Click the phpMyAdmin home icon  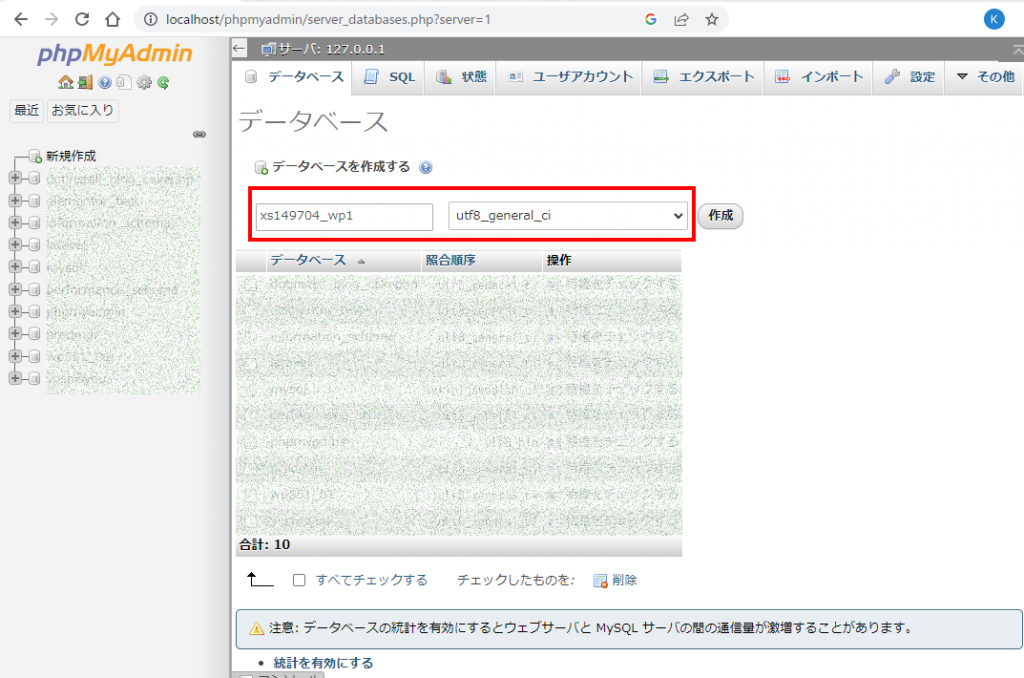point(65,83)
